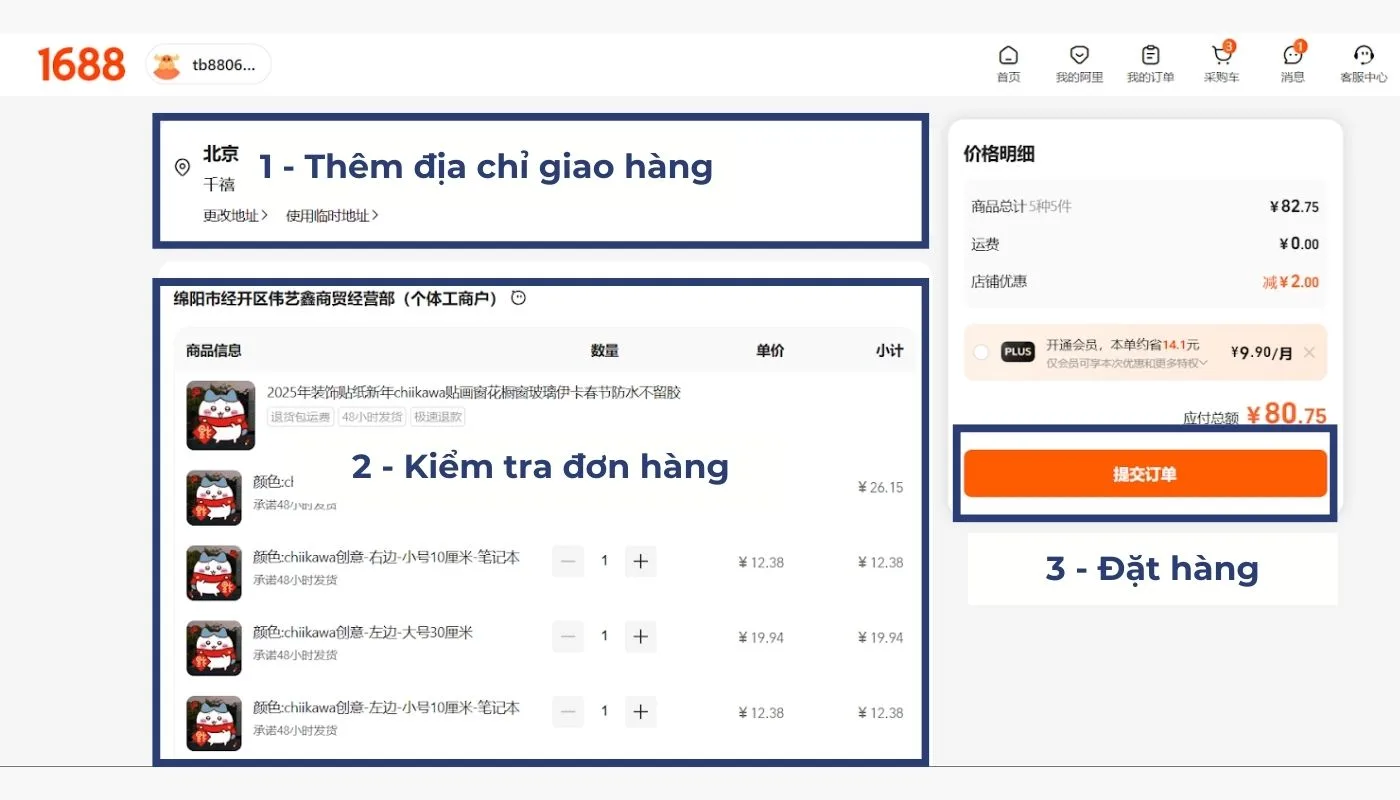Open the 1688 logo homepage
1400x800 pixels.
coord(81,64)
